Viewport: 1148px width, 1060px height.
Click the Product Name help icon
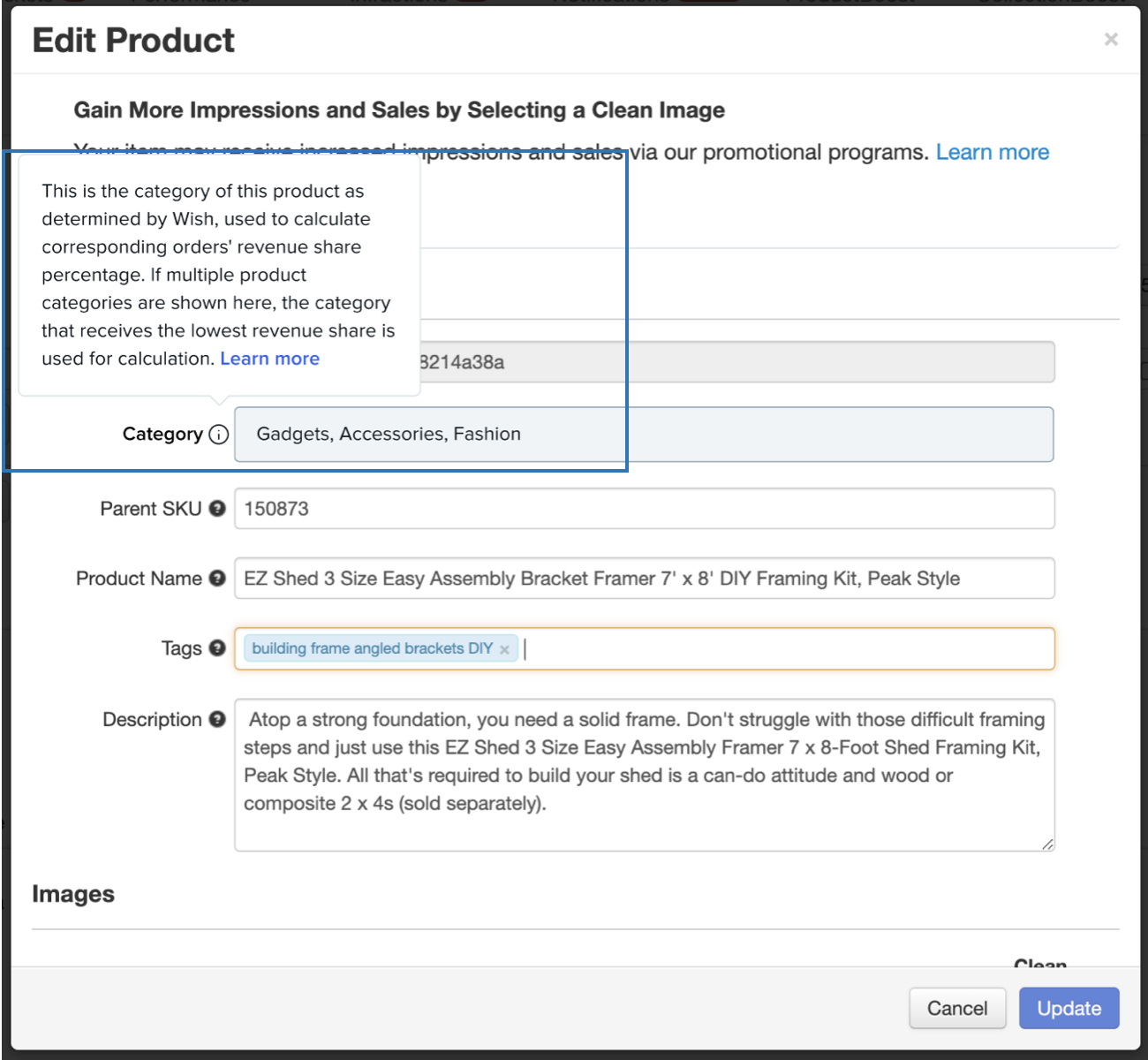(x=217, y=579)
